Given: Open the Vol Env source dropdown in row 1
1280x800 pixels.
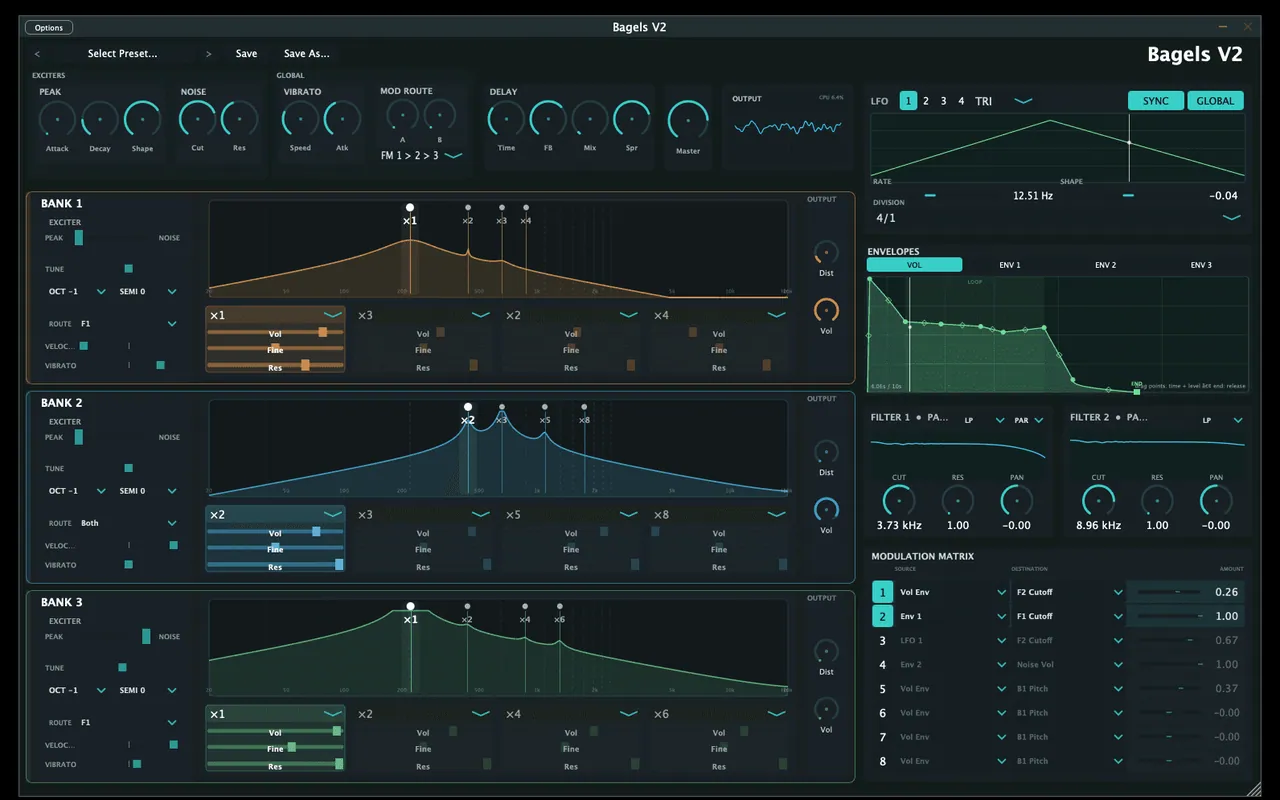Looking at the screenshot, I should point(953,592).
